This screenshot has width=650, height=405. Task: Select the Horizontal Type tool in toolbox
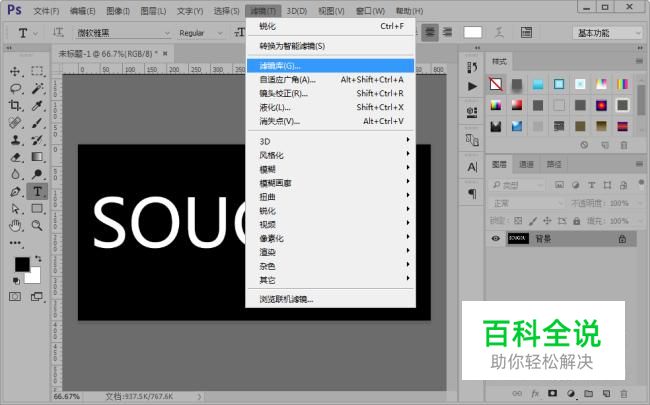37,192
